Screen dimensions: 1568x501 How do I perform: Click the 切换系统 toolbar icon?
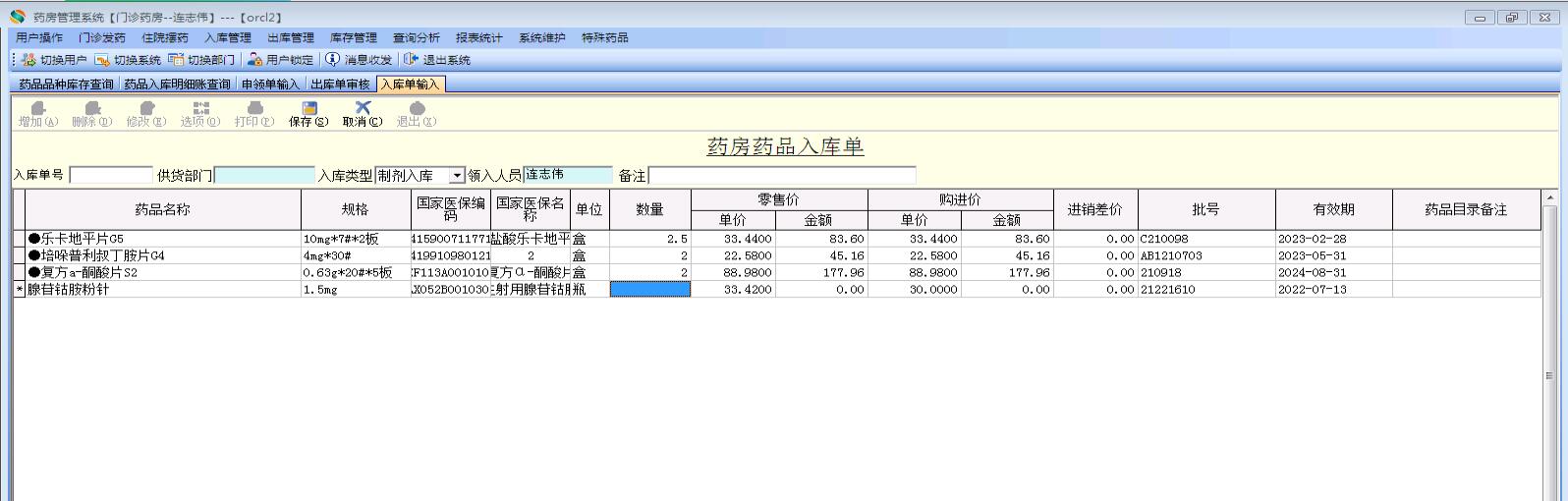click(x=102, y=60)
